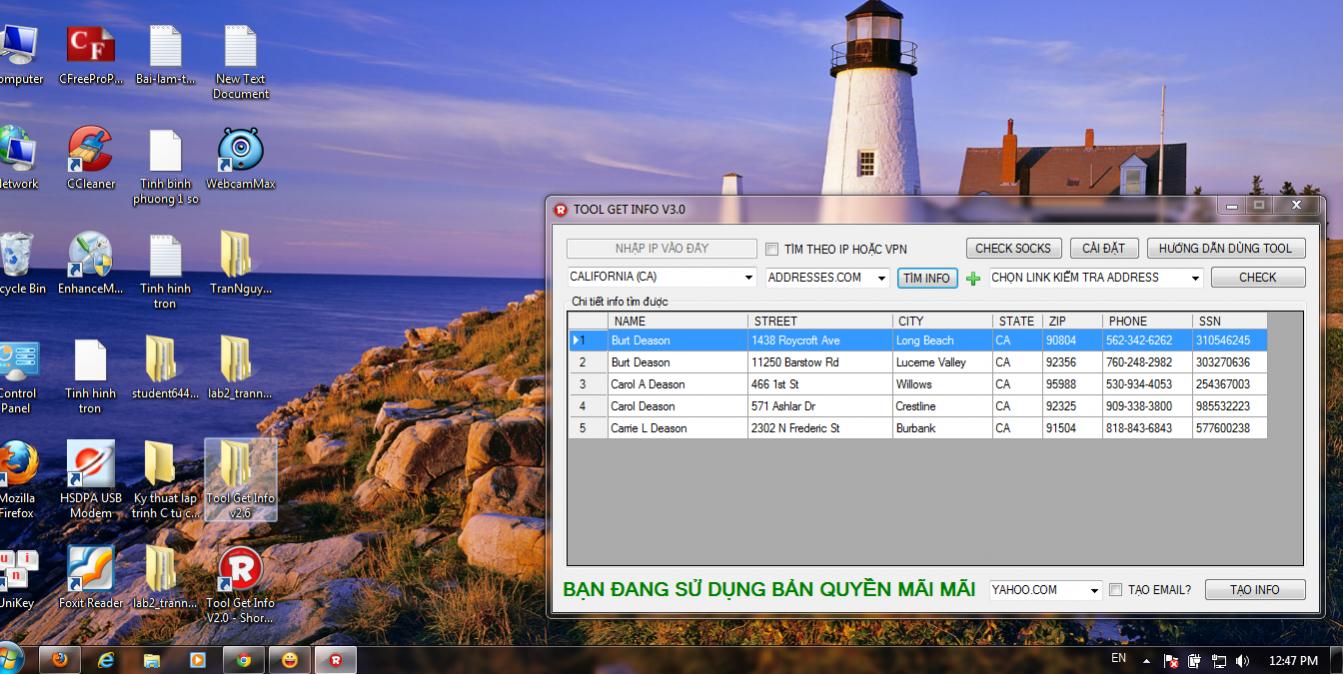Click the Firefox icon in the taskbar
1343x674 pixels.
(60, 660)
